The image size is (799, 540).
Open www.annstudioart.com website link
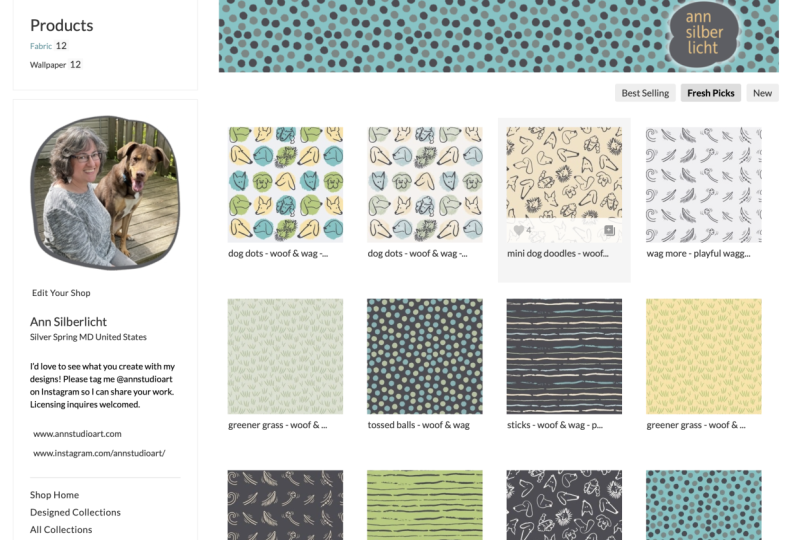point(77,434)
